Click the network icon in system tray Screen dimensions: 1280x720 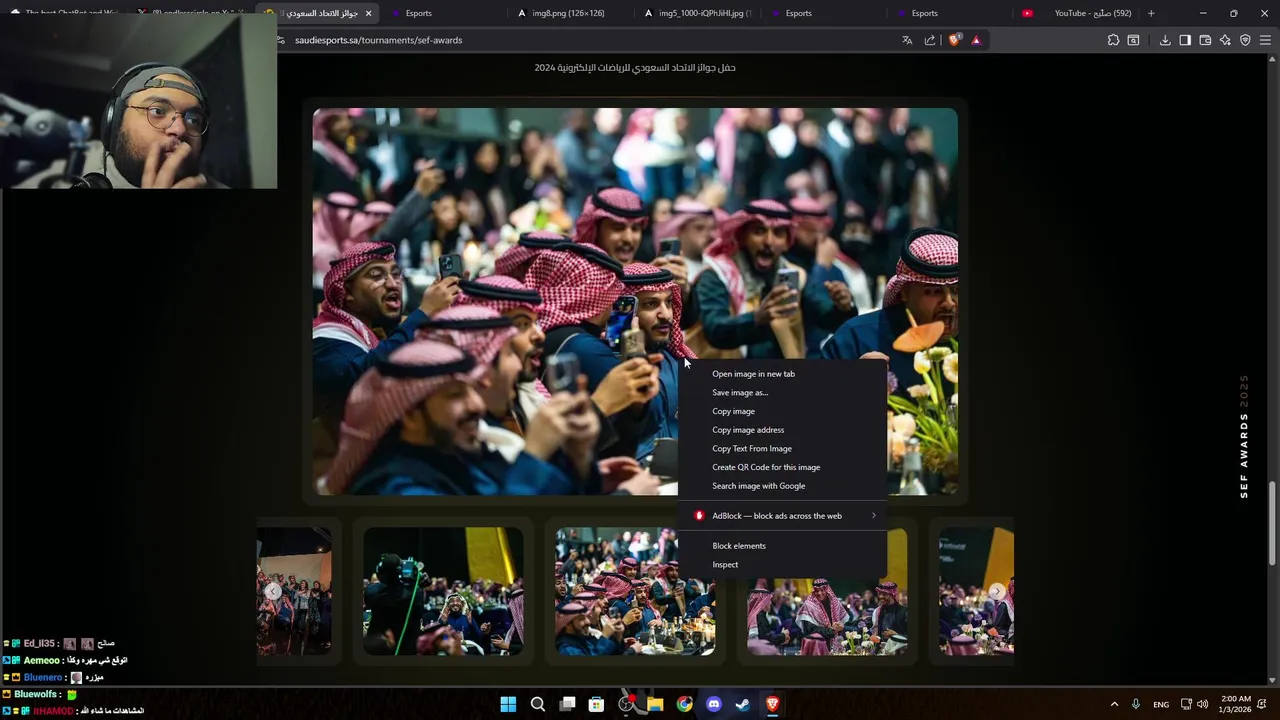point(1186,704)
